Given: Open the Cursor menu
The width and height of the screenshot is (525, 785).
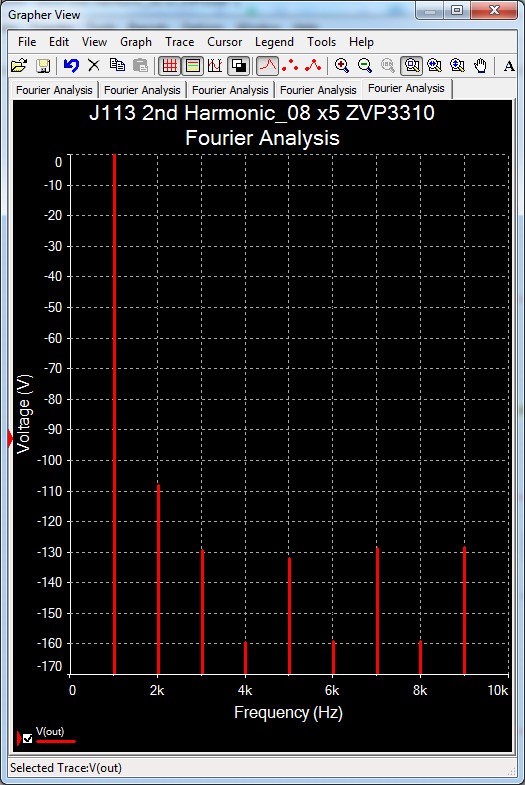Looking at the screenshot, I should tap(224, 42).
